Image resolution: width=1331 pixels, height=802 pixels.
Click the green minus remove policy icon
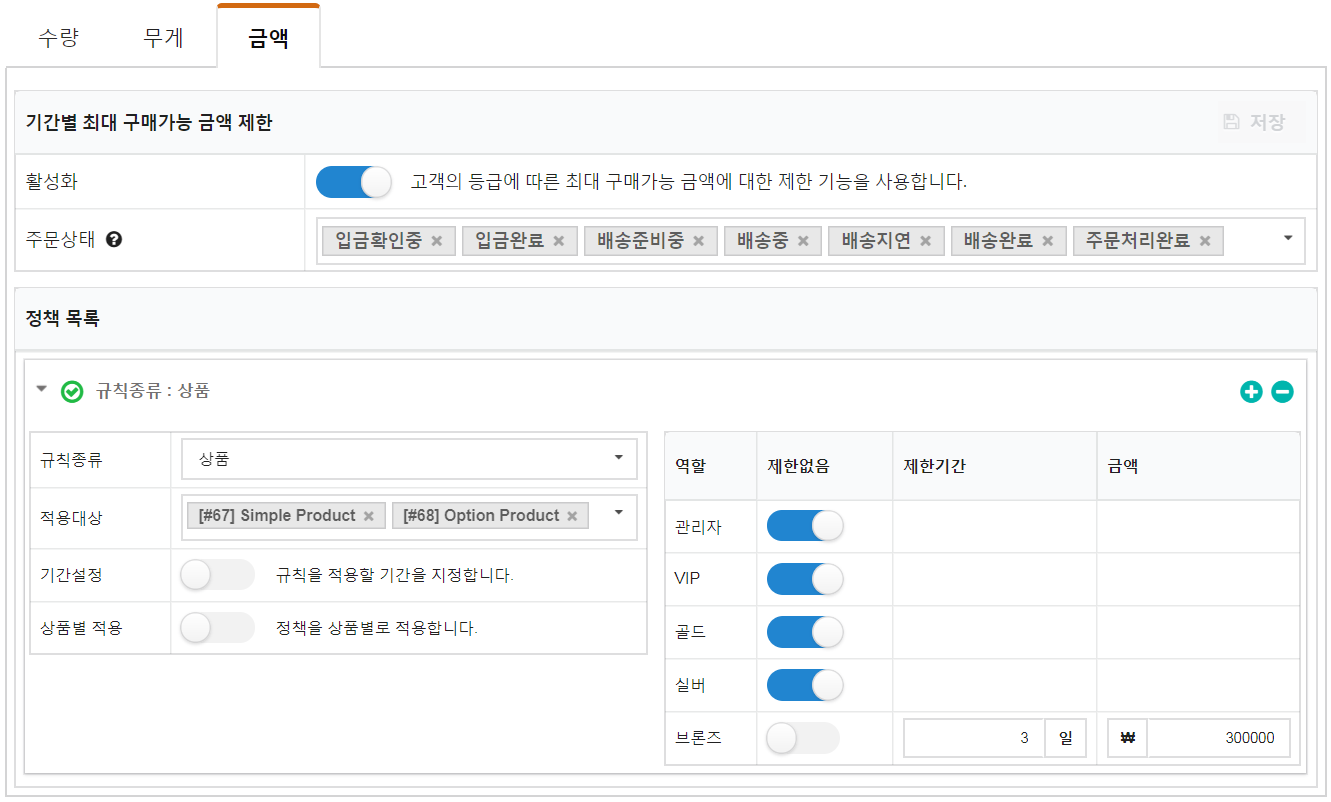point(1282,392)
